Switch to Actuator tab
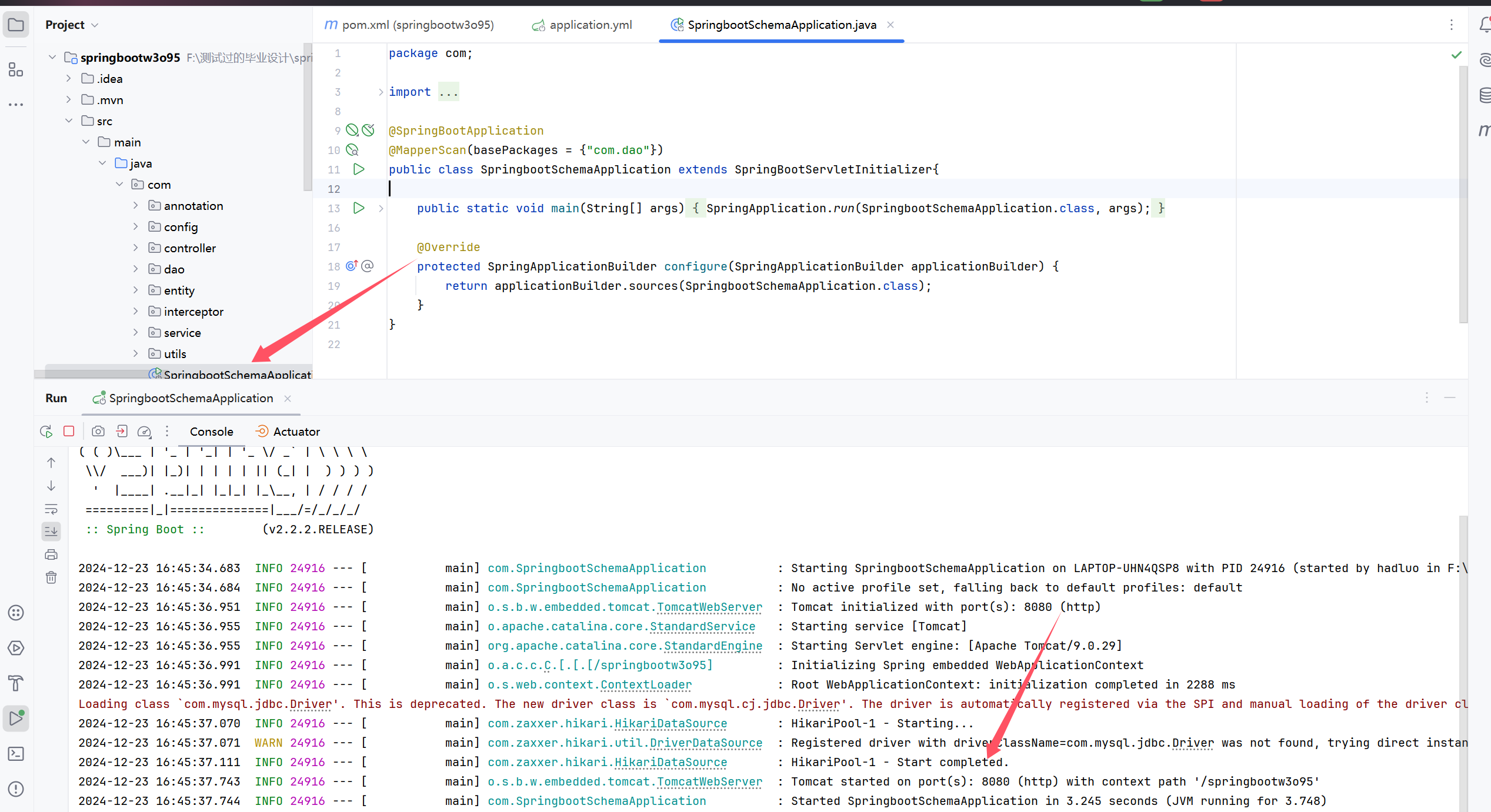 [288, 432]
